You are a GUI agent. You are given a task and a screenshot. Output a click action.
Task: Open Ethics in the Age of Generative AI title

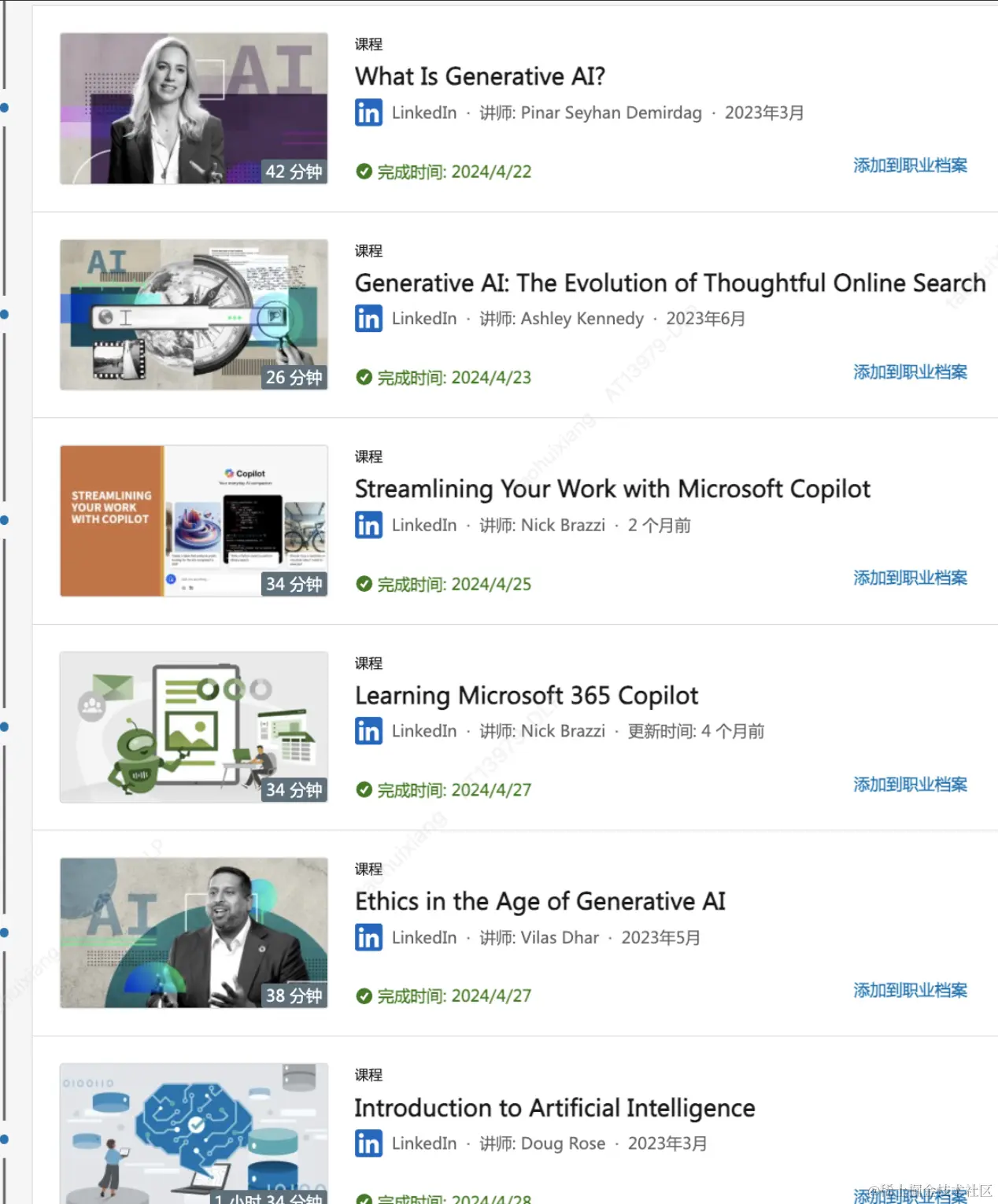pos(540,901)
